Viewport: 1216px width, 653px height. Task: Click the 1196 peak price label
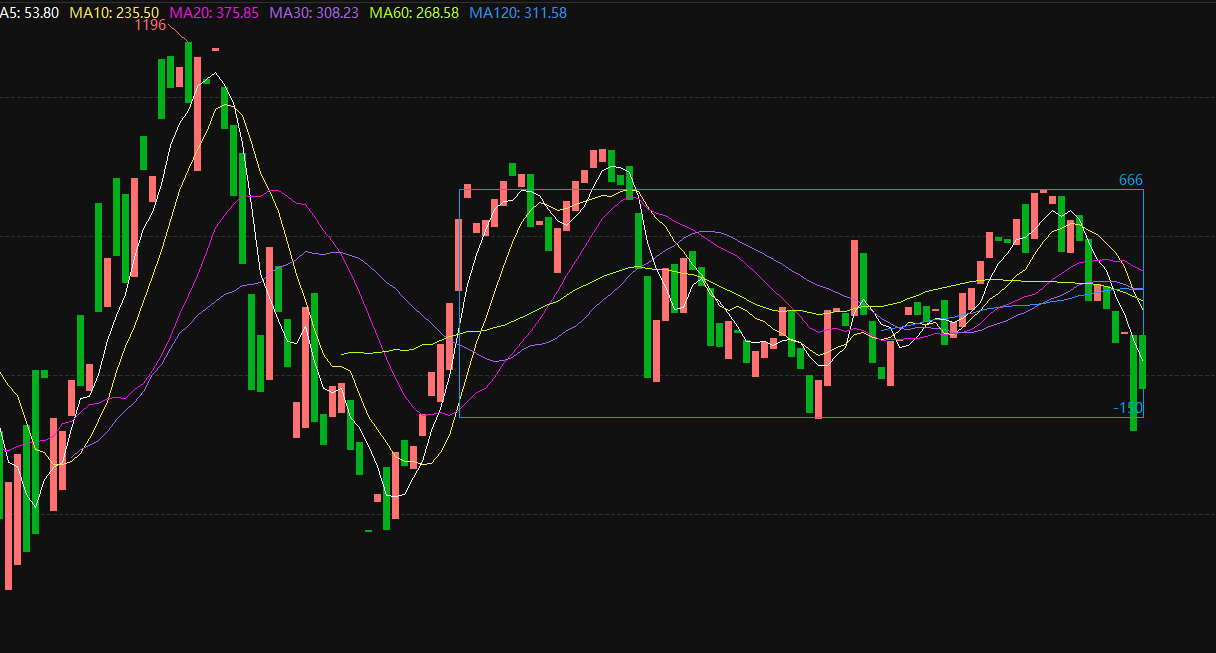[150, 25]
